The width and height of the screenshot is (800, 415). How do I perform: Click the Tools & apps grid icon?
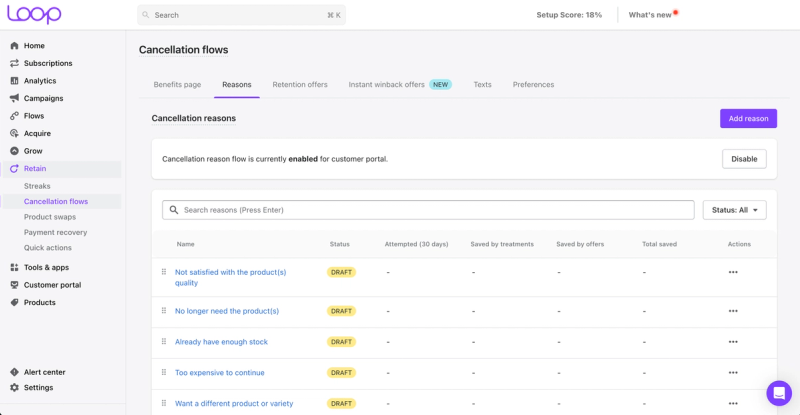(14, 267)
